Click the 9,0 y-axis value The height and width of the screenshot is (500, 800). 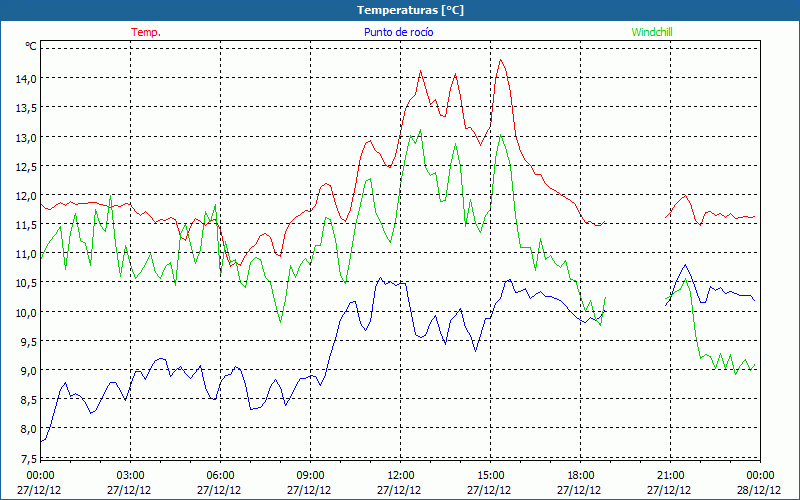point(29,371)
